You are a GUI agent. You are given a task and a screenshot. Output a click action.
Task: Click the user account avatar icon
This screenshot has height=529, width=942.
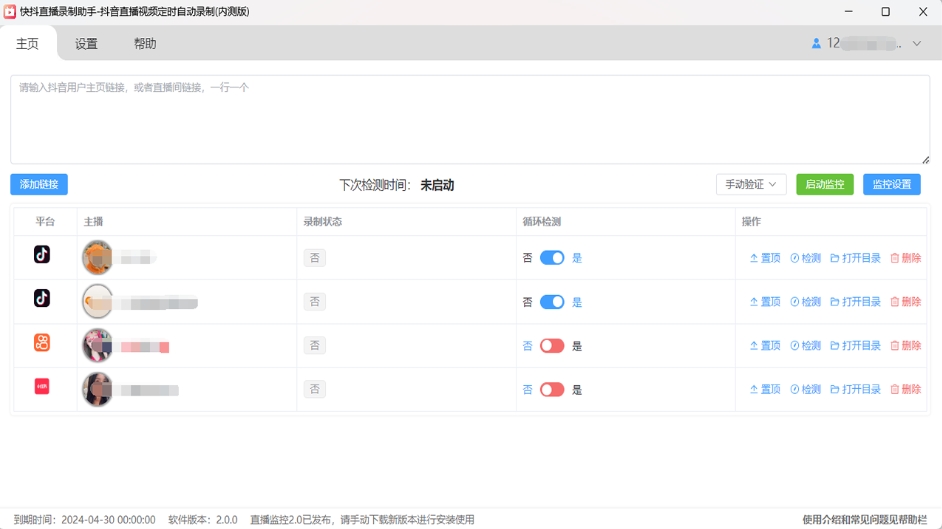(x=816, y=43)
